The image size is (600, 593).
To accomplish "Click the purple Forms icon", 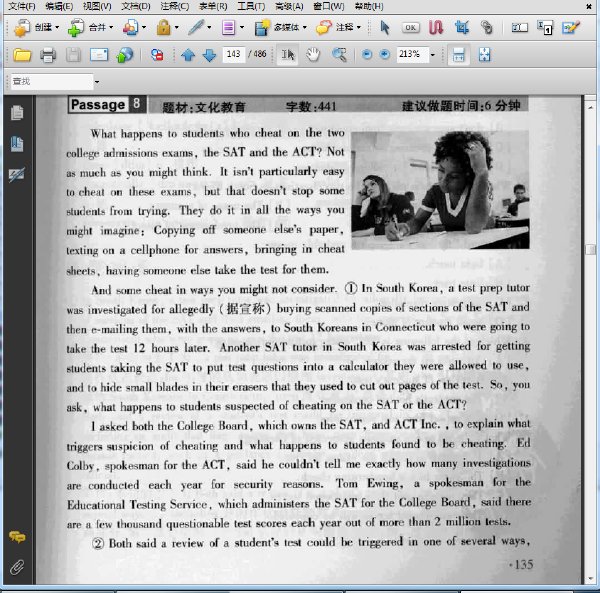I will click(228, 28).
